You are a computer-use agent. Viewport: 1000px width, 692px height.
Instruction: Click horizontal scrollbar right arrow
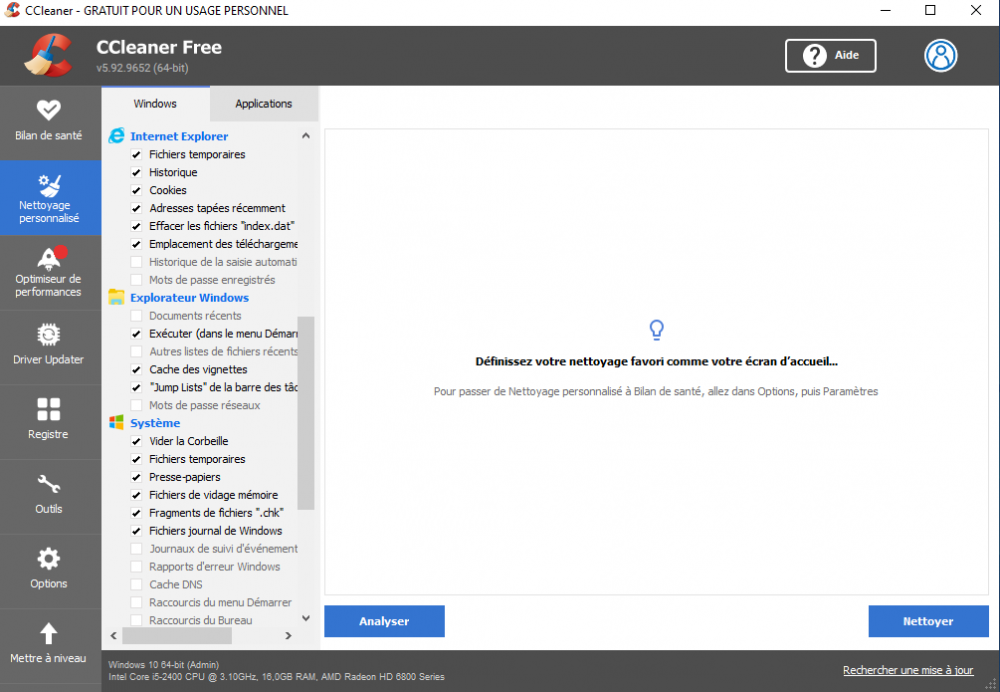tap(288, 635)
